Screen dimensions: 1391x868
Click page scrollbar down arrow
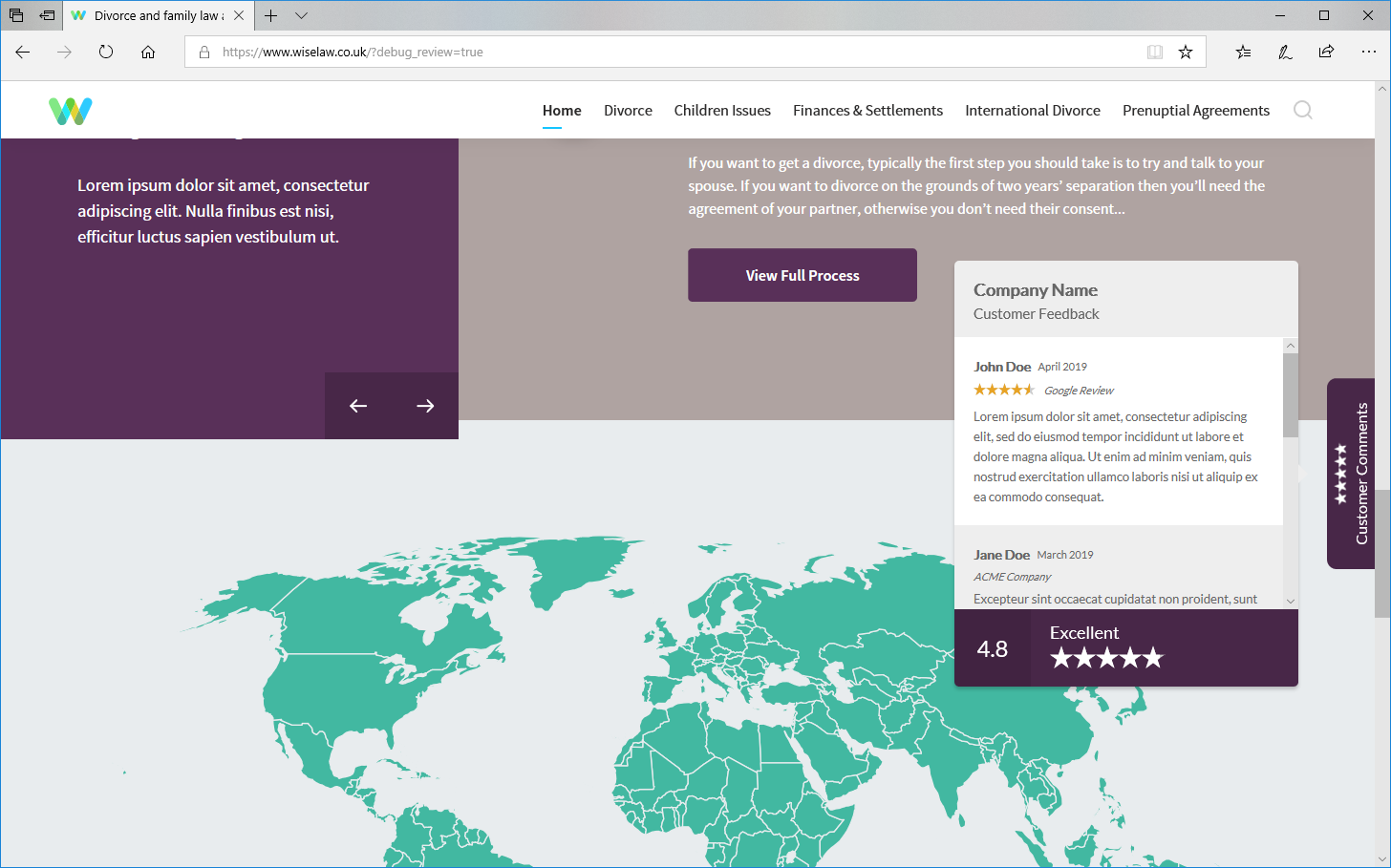coord(1382,860)
